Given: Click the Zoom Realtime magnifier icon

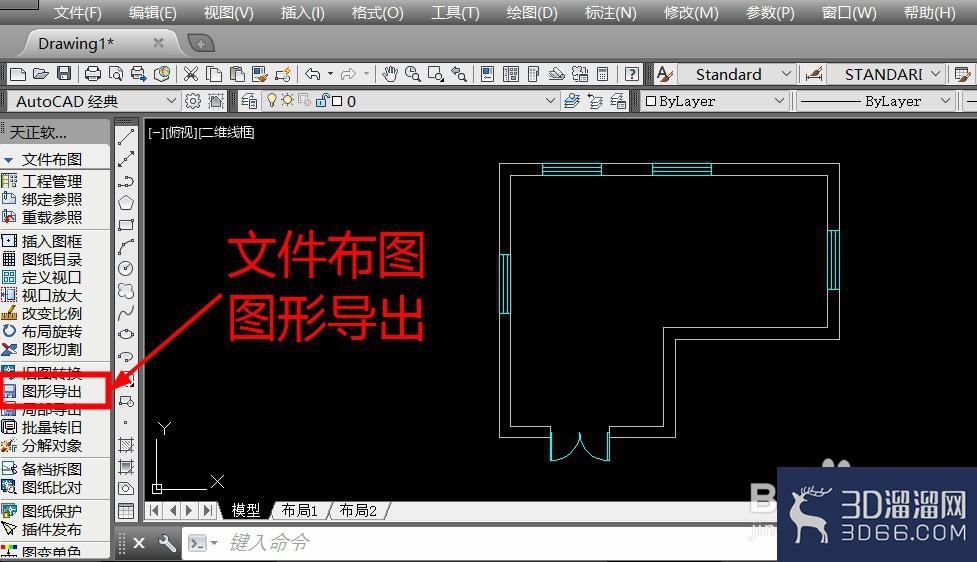Looking at the screenshot, I should point(412,74).
